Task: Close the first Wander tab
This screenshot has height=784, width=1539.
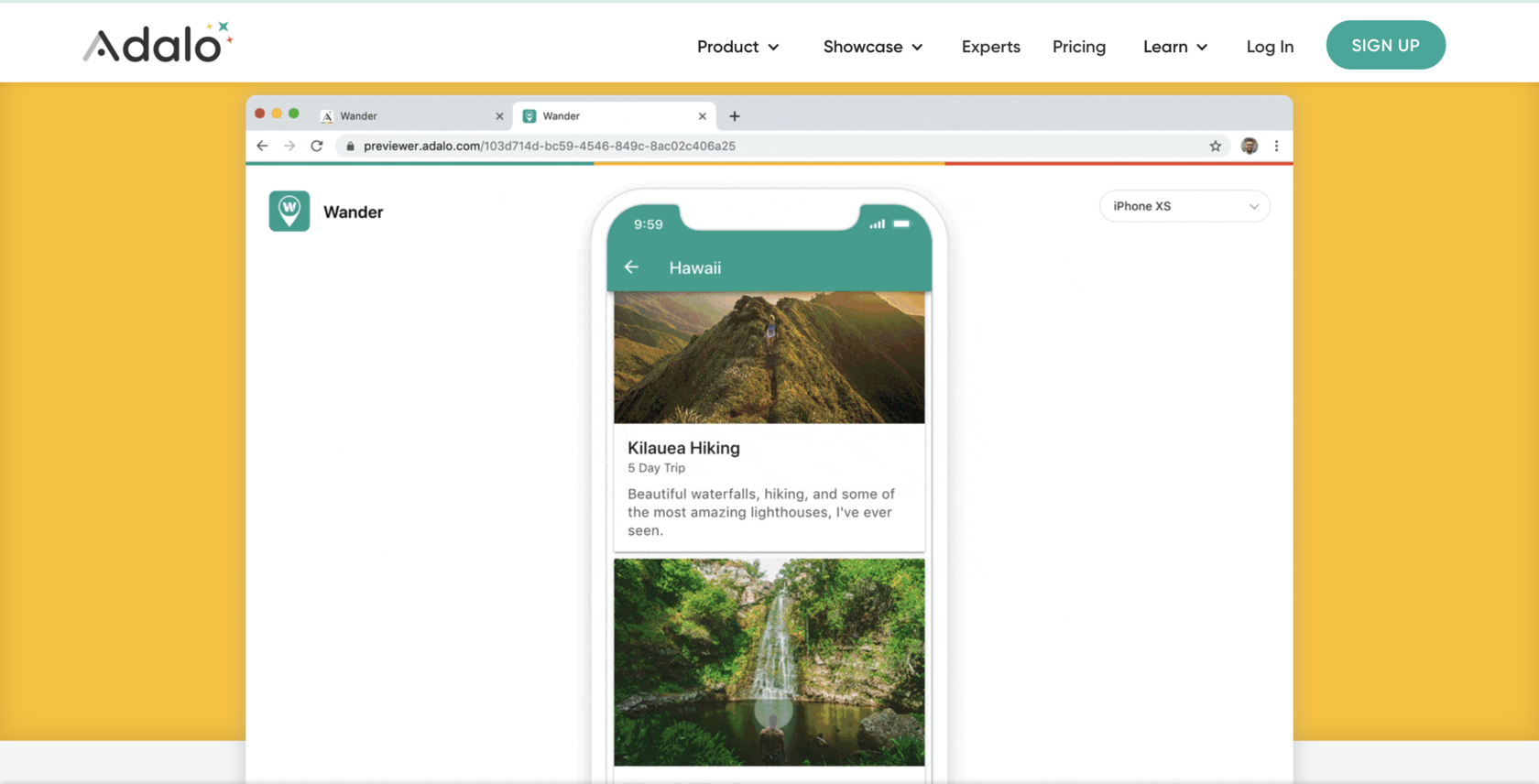Action: click(499, 116)
